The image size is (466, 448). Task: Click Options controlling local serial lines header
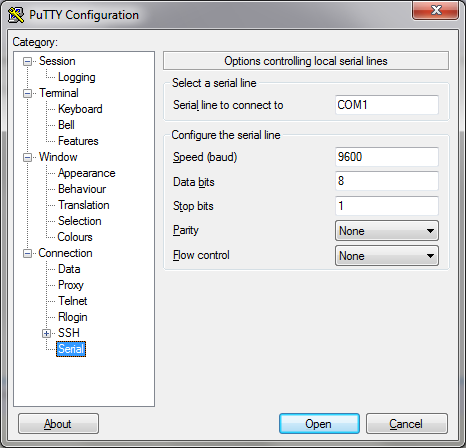click(306, 61)
